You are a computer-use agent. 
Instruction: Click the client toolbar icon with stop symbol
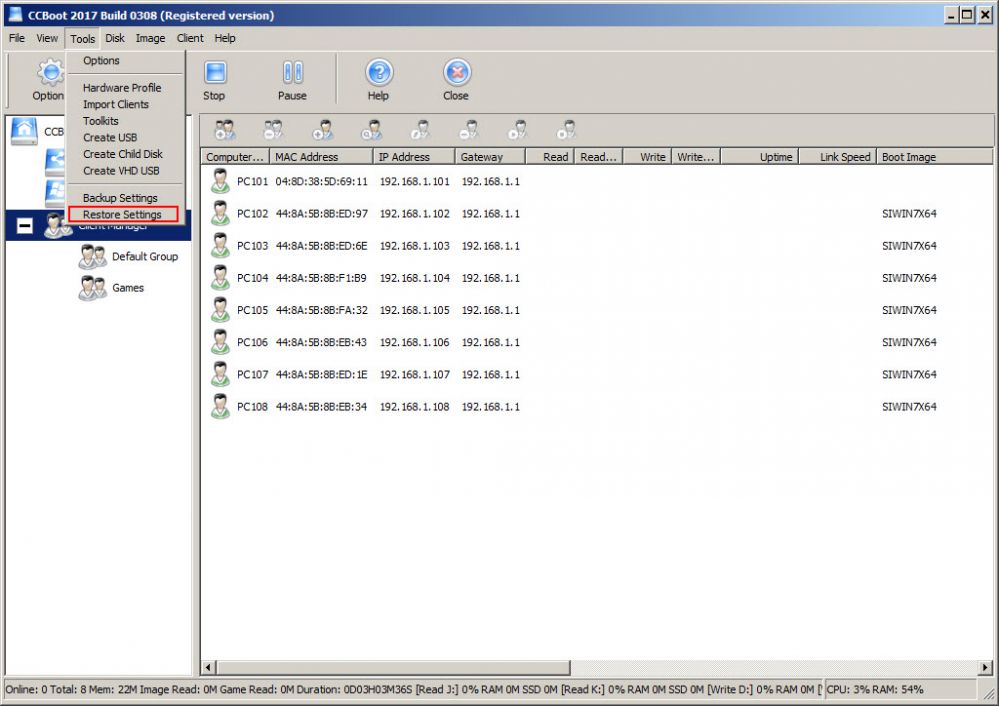coord(566,130)
